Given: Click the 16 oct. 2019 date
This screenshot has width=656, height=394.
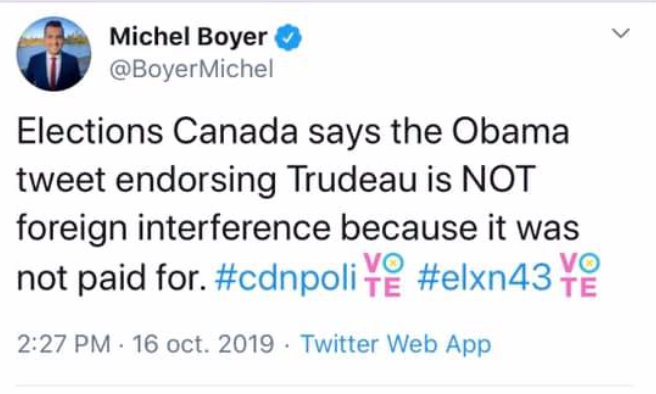Looking at the screenshot, I should click(x=203, y=344).
